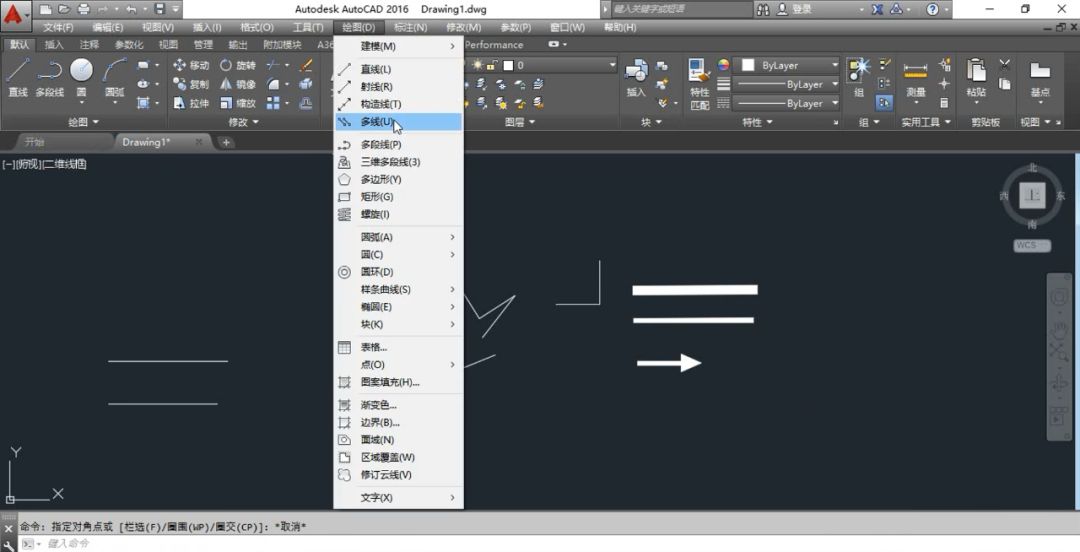Activate the 缩放 Scale tool
Viewport: 1080px width, 552px height.
tap(238, 103)
